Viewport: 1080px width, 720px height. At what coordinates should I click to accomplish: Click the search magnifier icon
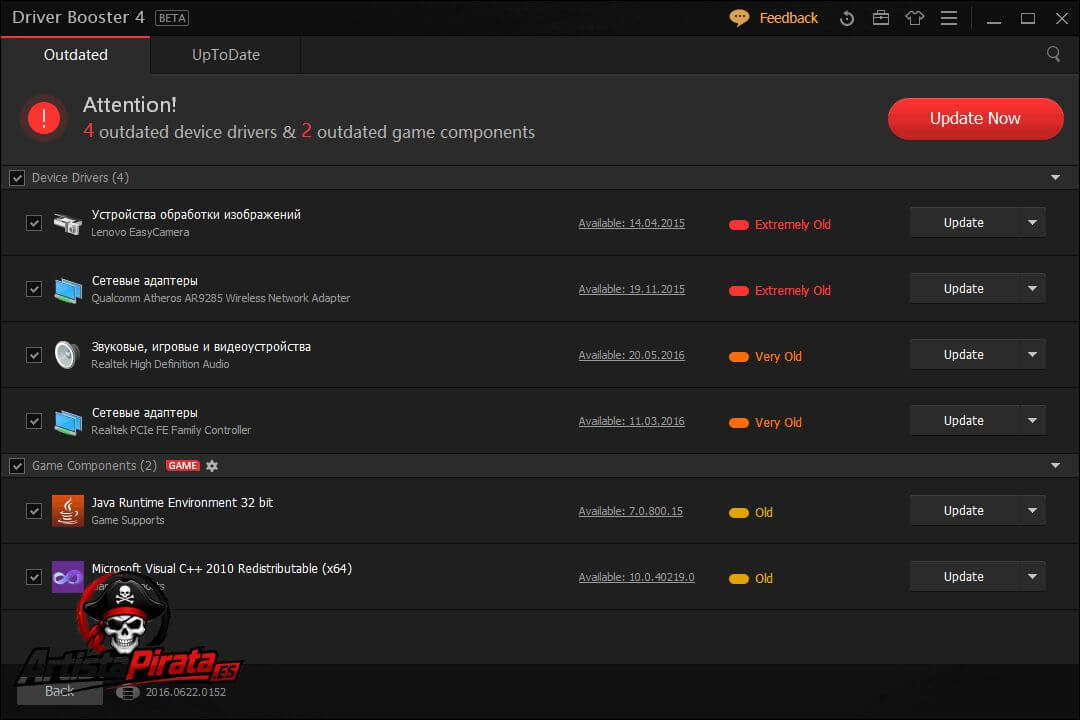click(1053, 54)
